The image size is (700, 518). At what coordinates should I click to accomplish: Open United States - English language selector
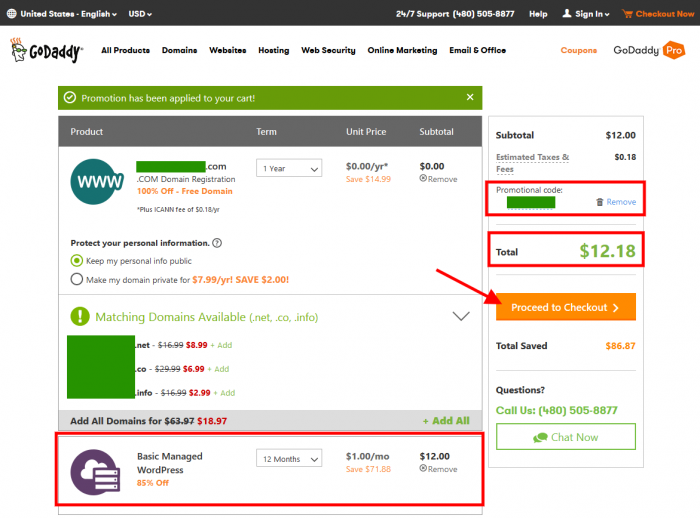(x=68, y=14)
